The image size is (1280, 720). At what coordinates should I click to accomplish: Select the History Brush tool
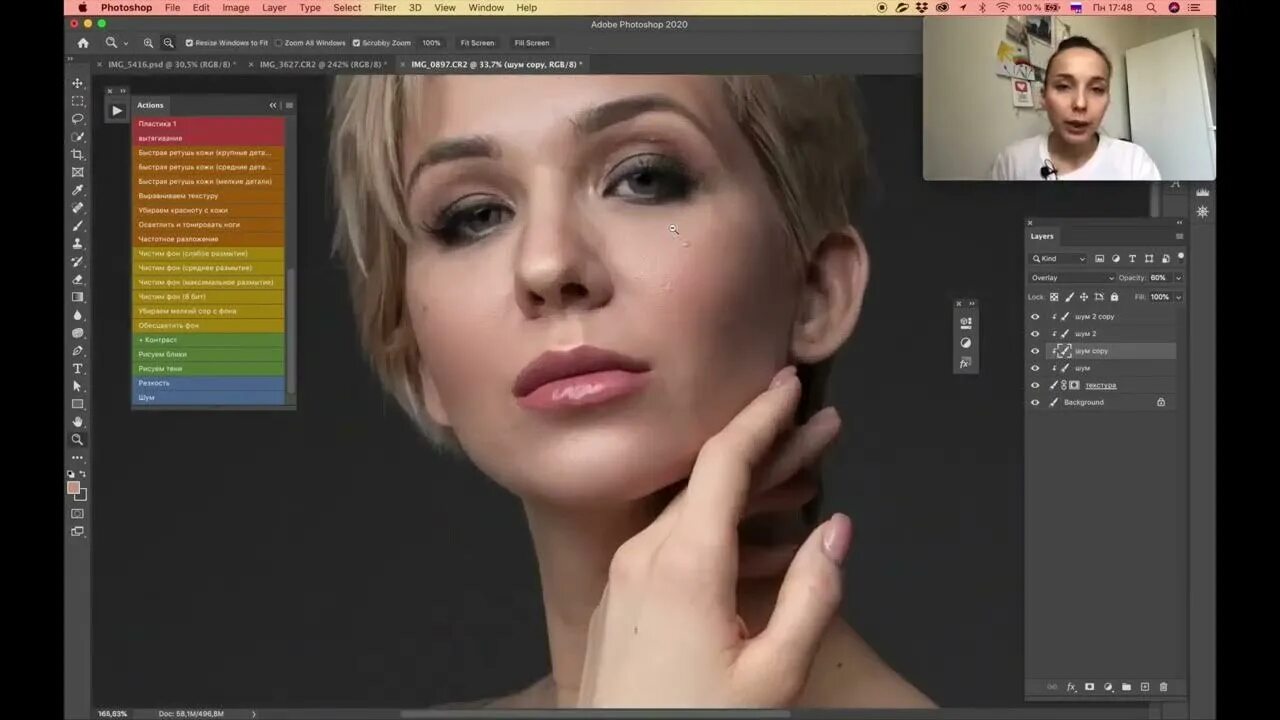click(x=77, y=262)
